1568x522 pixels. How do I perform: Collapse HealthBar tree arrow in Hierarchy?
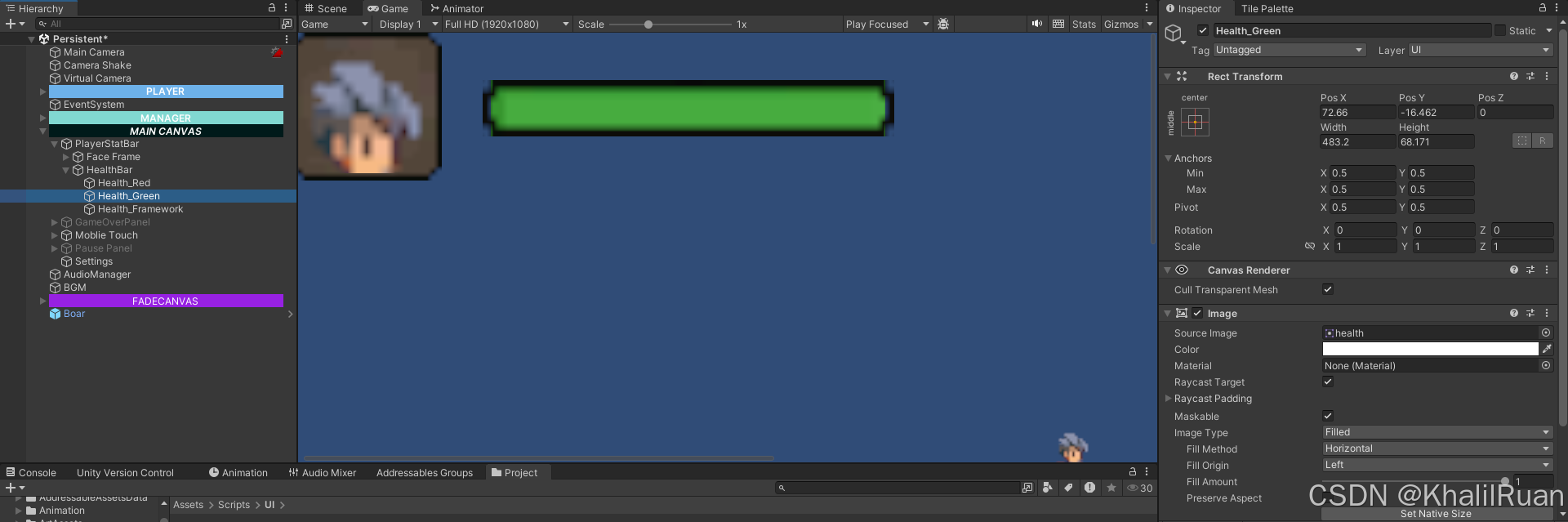66,170
